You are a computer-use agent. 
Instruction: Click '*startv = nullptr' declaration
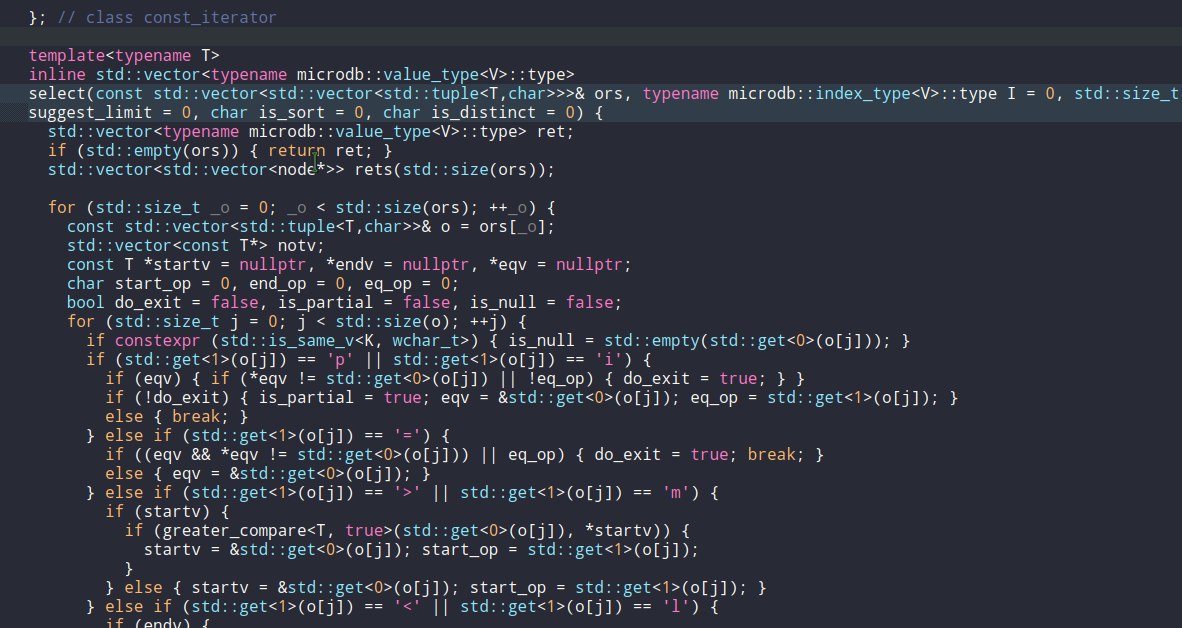(x=225, y=265)
